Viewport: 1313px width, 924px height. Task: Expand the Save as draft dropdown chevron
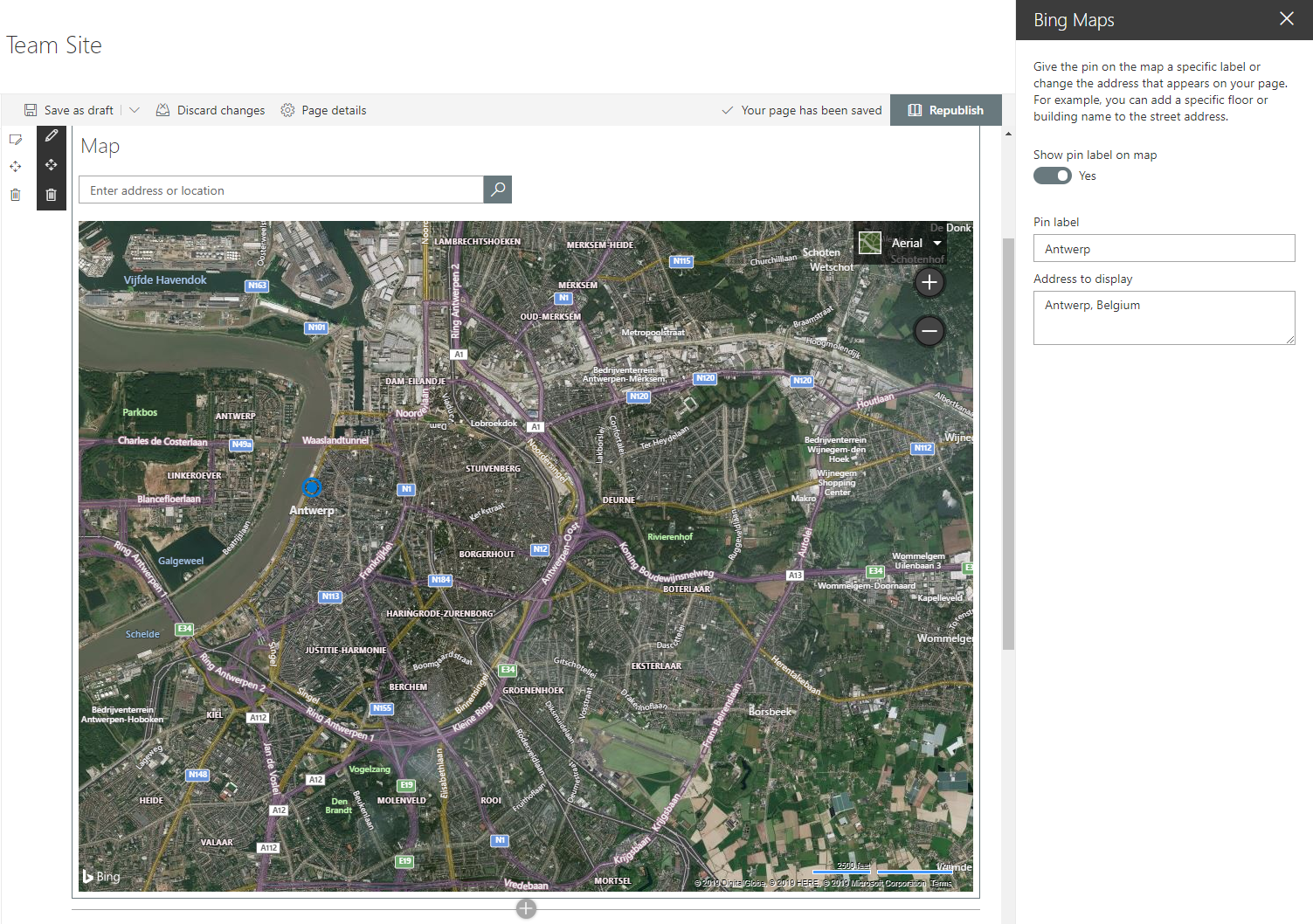click(x=135, y=110)
